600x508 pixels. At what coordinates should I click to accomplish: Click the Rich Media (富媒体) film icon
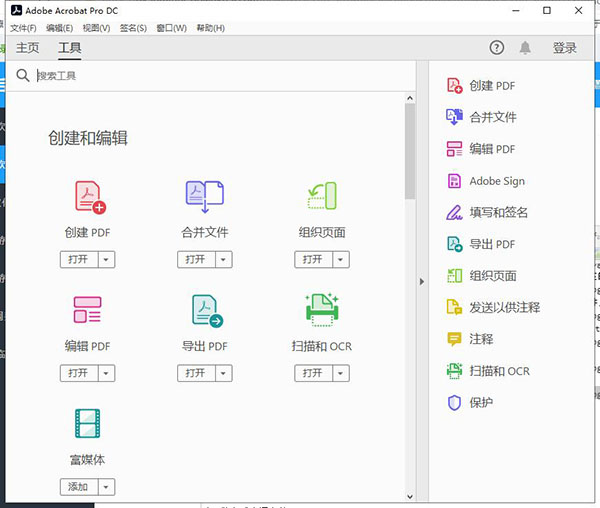pos(88,423)
